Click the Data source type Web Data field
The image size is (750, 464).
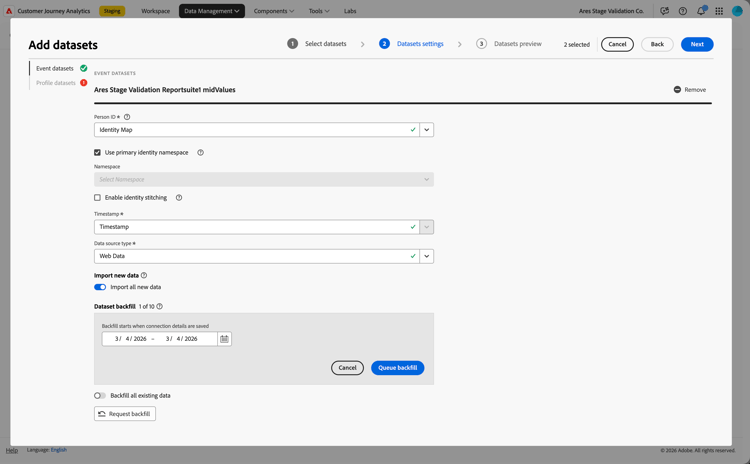(257, 256)
